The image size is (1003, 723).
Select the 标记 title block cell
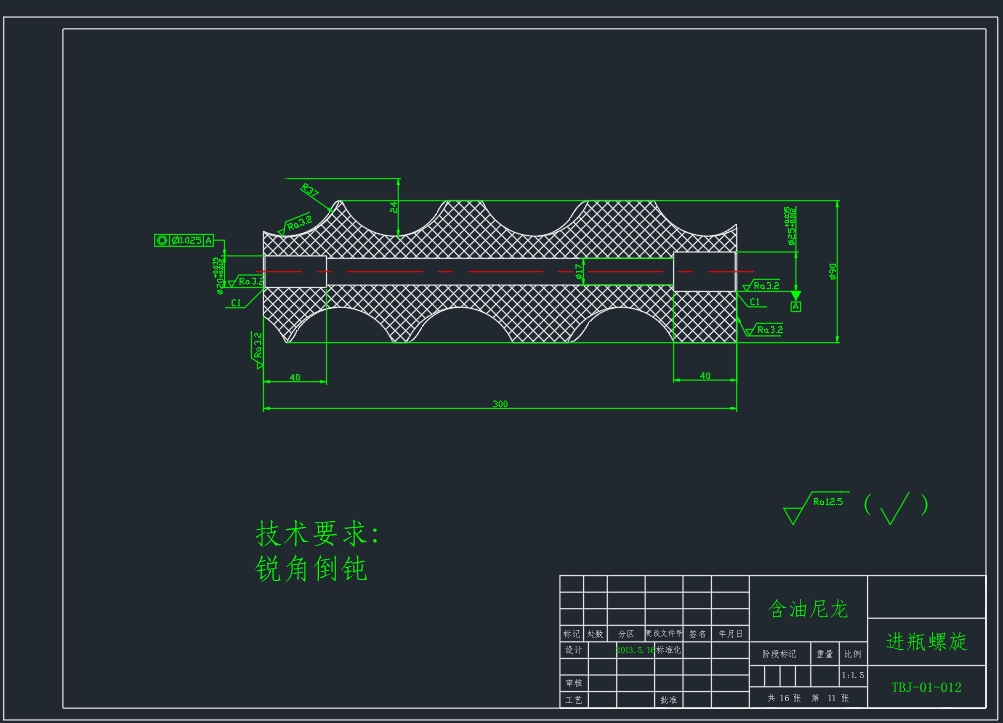pos(571,633)
